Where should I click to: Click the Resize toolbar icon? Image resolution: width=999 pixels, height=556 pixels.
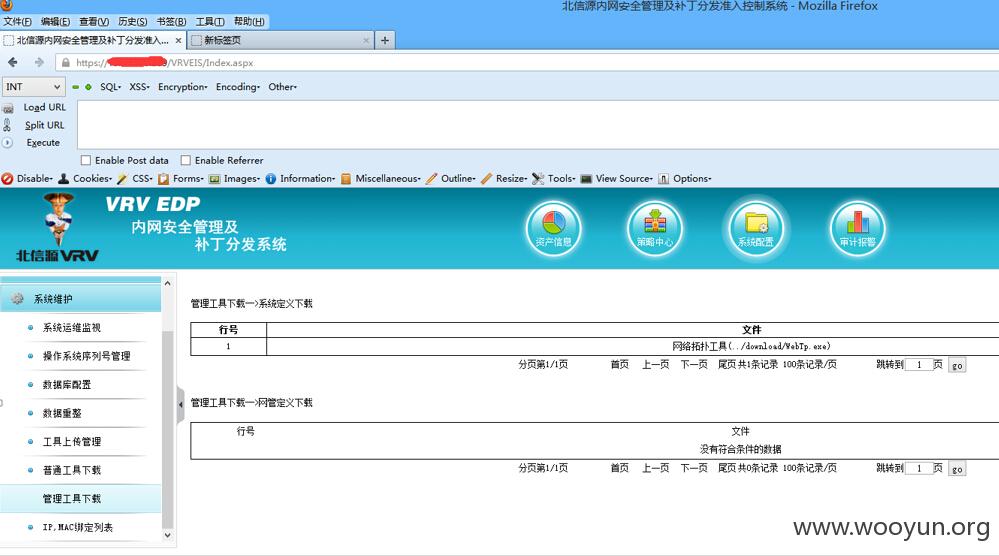[487, 179]
